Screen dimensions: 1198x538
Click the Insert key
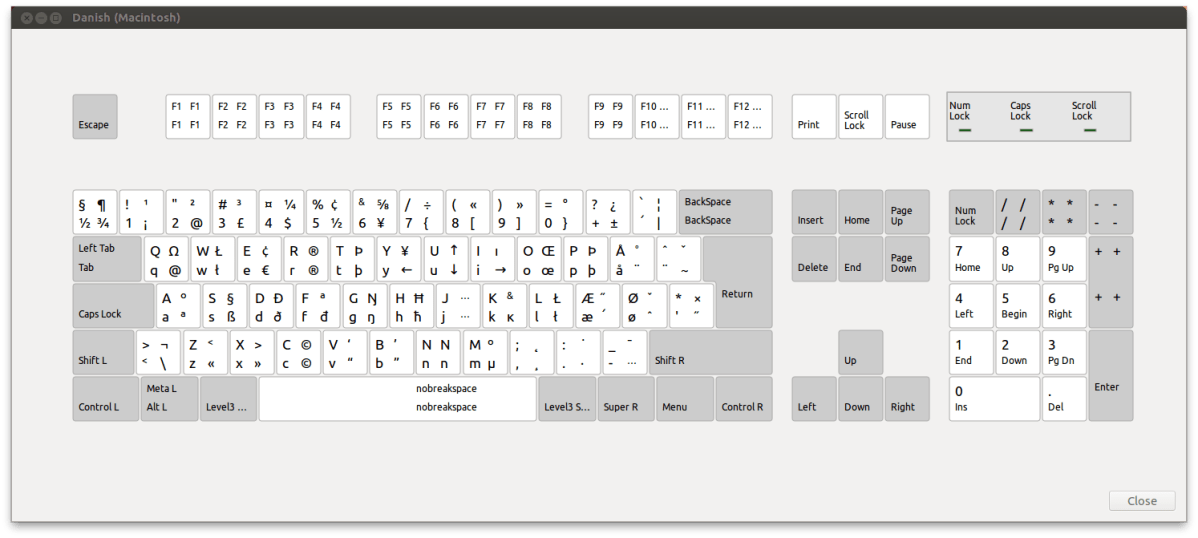[x=814, y=212]
